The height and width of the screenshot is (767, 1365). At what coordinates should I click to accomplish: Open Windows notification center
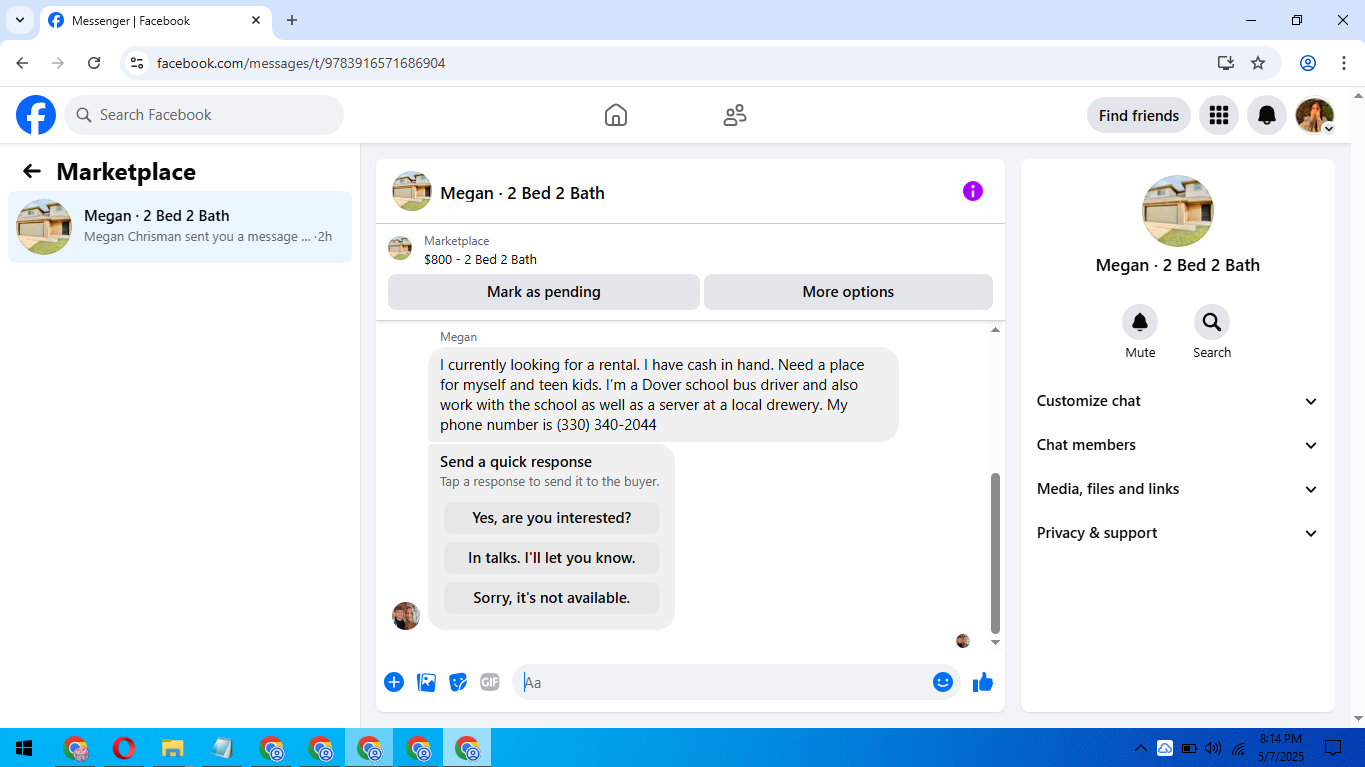pyautogui.click(x=1333, y=748)
